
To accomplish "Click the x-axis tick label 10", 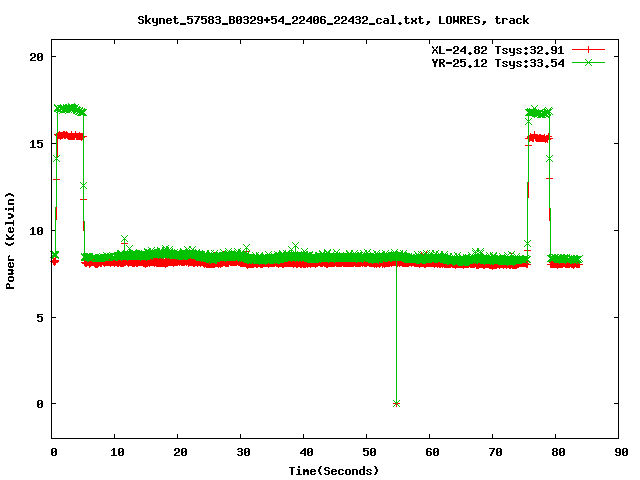I will click(x=117, y=452).
